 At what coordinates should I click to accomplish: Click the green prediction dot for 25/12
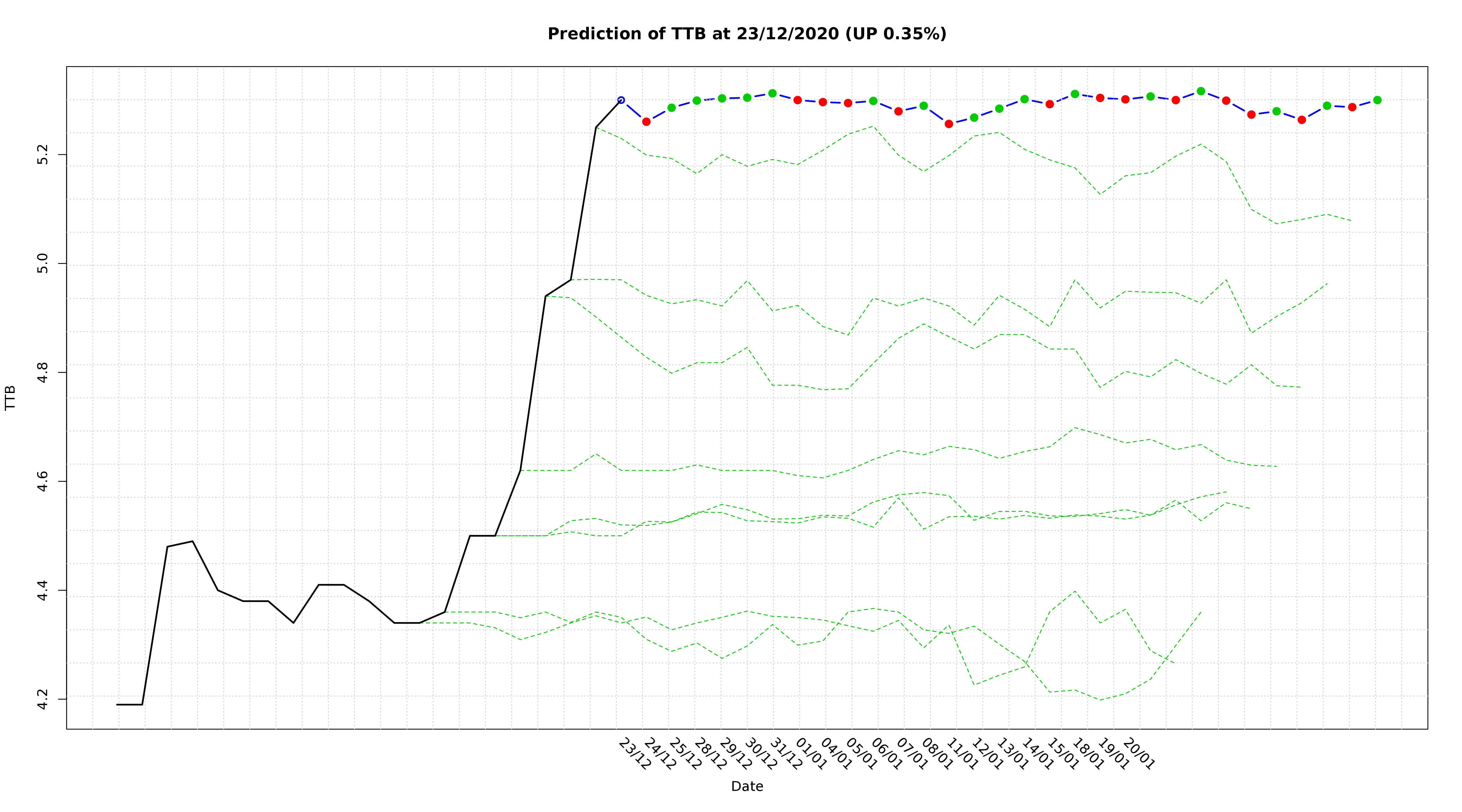(671, 107)
